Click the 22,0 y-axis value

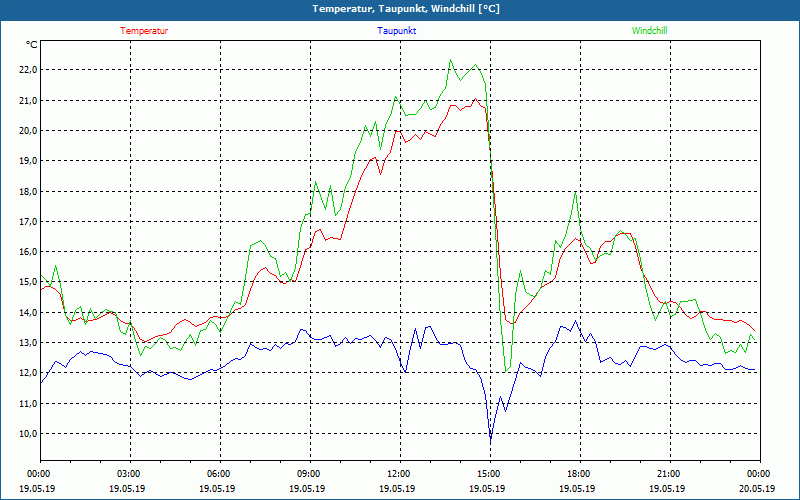coord(29,70)
